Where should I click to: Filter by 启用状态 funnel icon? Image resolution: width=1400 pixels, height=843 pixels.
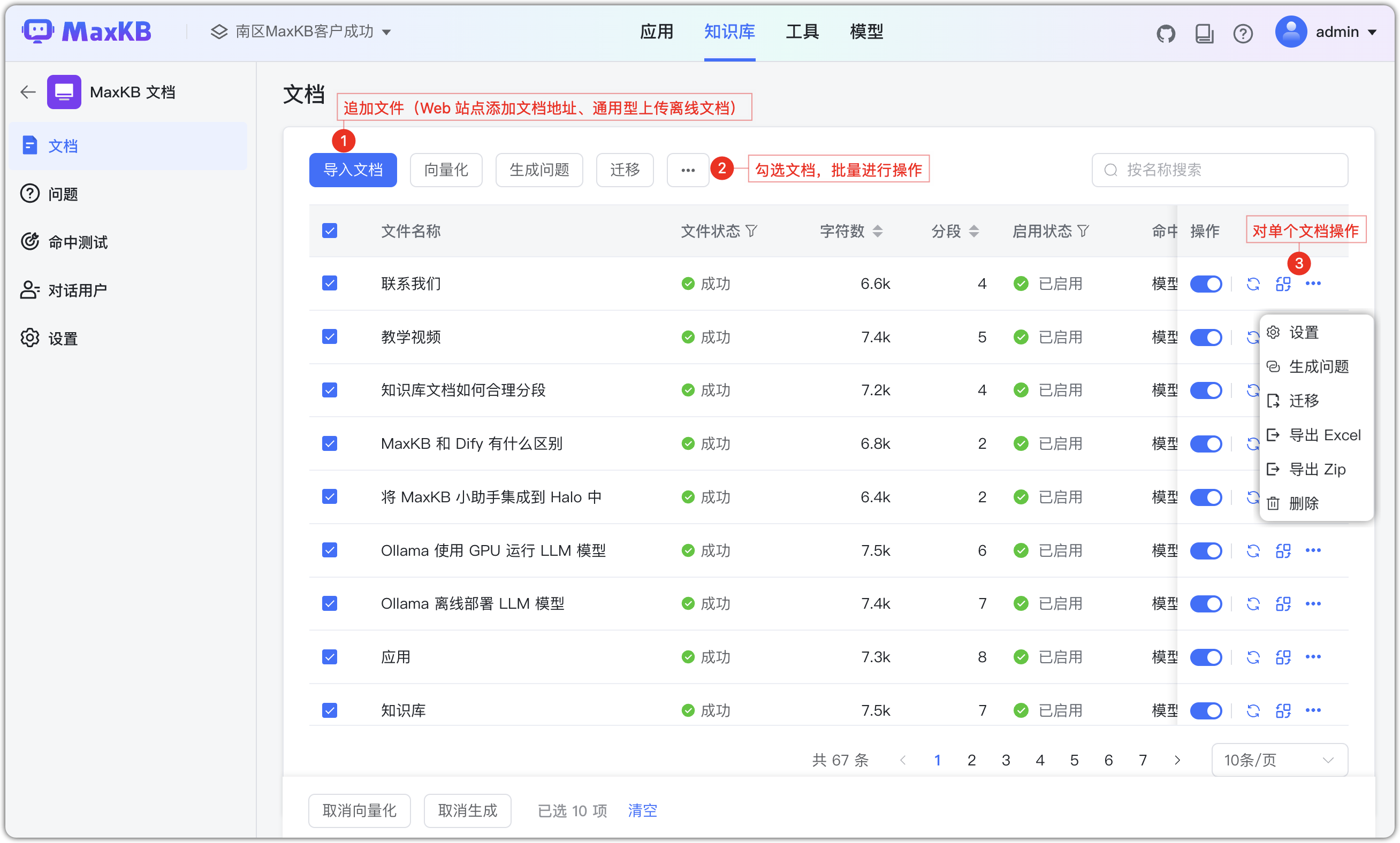coord(1083,231)
